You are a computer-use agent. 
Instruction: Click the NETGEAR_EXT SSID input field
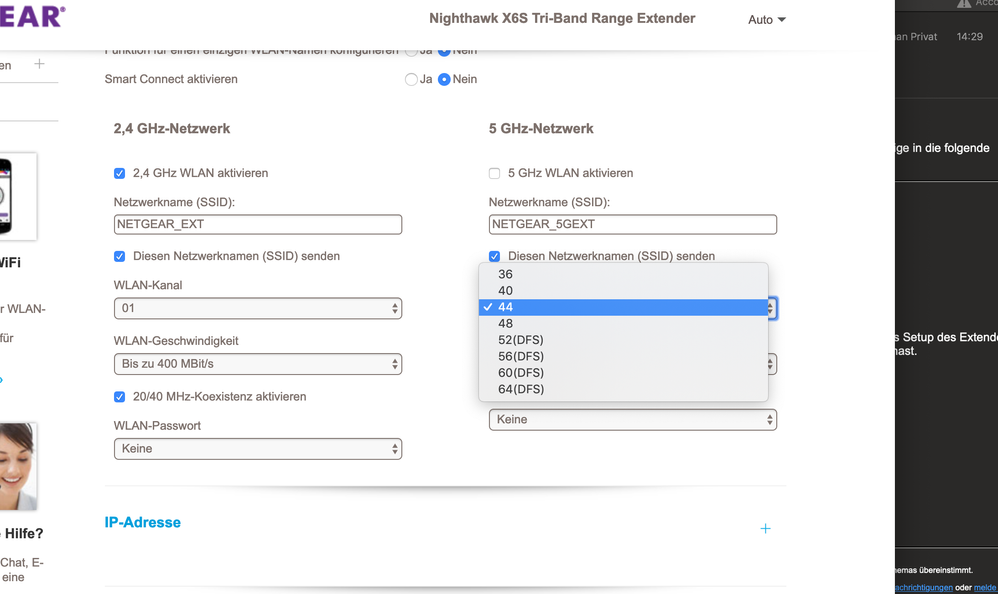258,225
